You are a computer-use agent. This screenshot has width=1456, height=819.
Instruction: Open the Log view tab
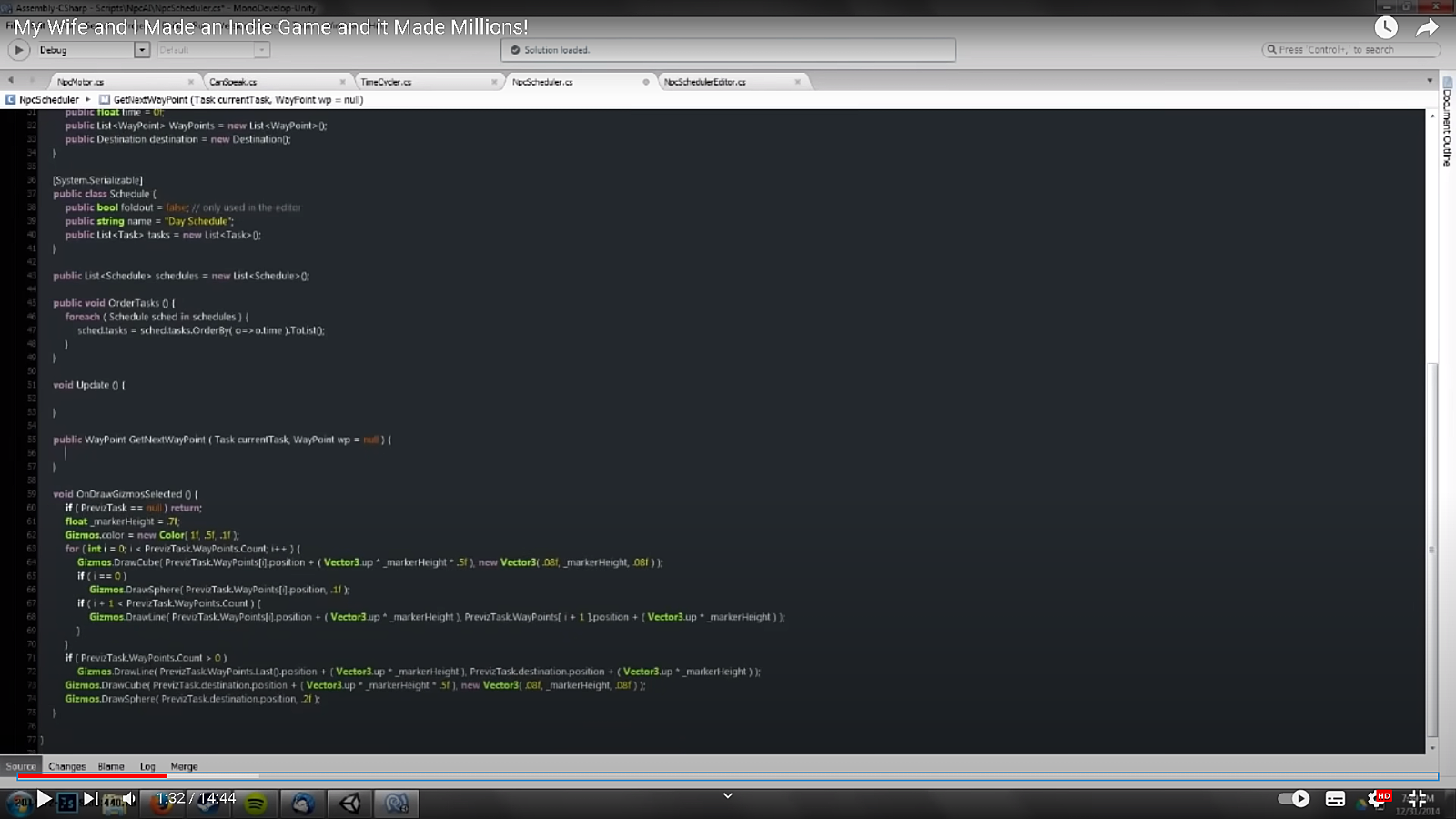tap(147, 766)
